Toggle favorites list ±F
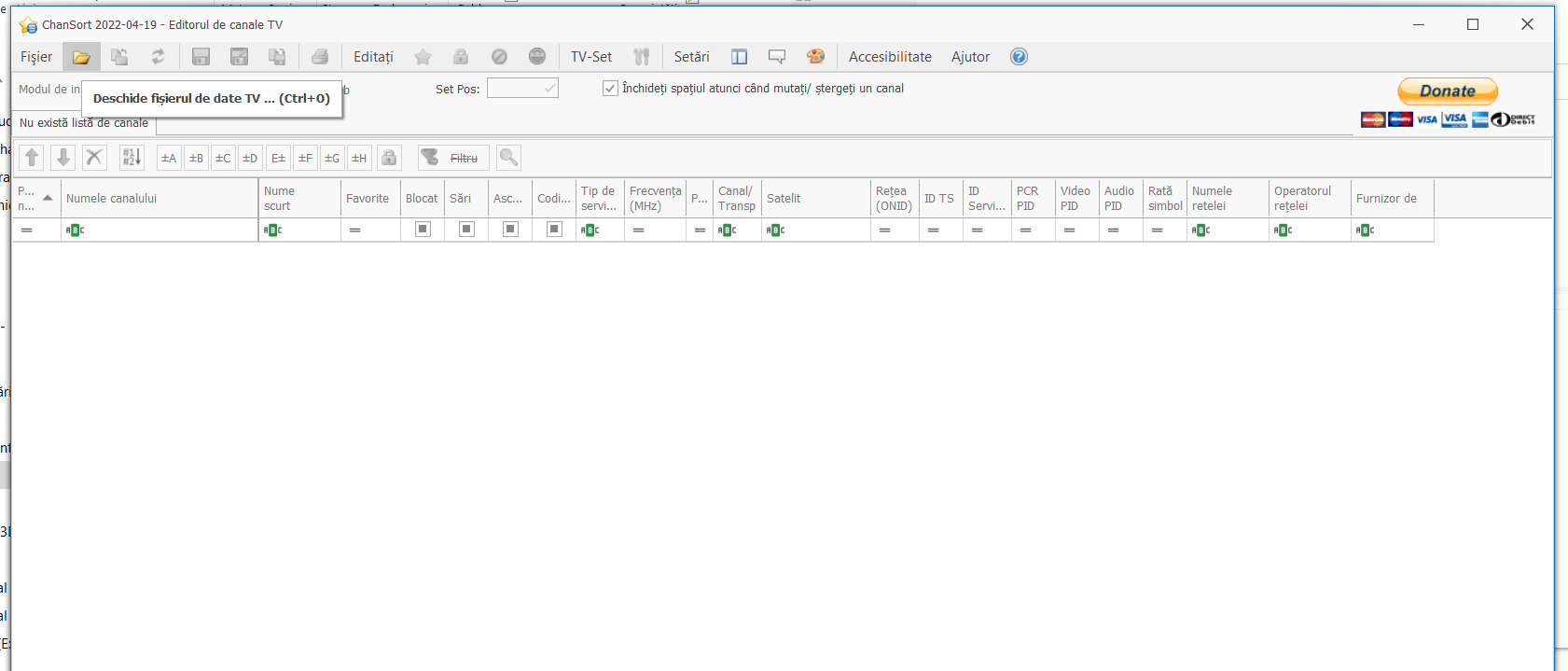 305,158
